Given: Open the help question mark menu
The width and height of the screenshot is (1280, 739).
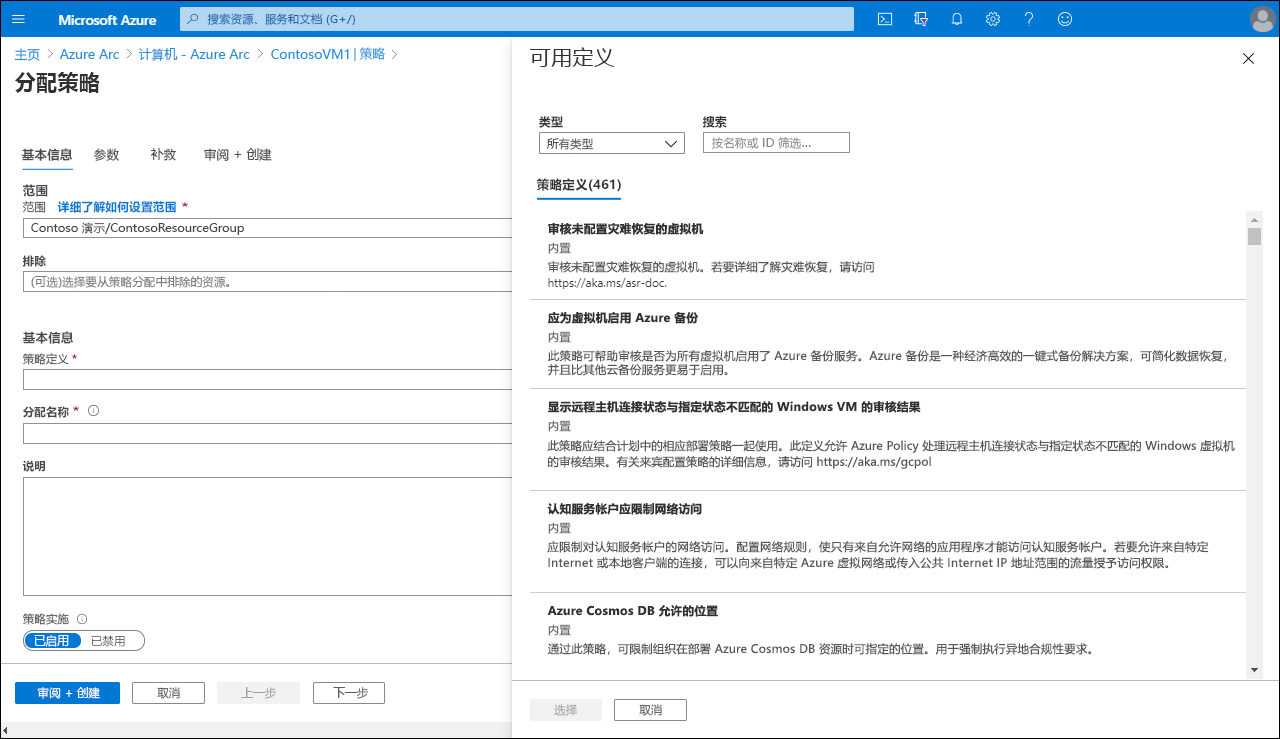Looking at the screenshot, I should point(1029,19).
